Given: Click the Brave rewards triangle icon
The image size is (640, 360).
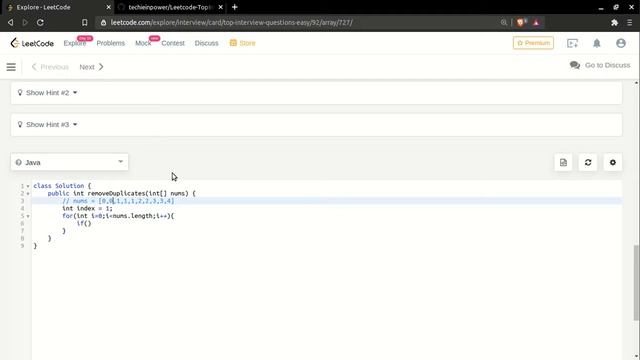Looking at the screenshot, I should 536,22.
